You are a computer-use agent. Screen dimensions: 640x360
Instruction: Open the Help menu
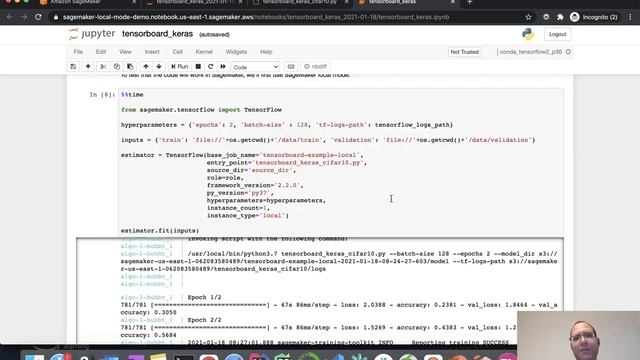[x=266, y=52]
